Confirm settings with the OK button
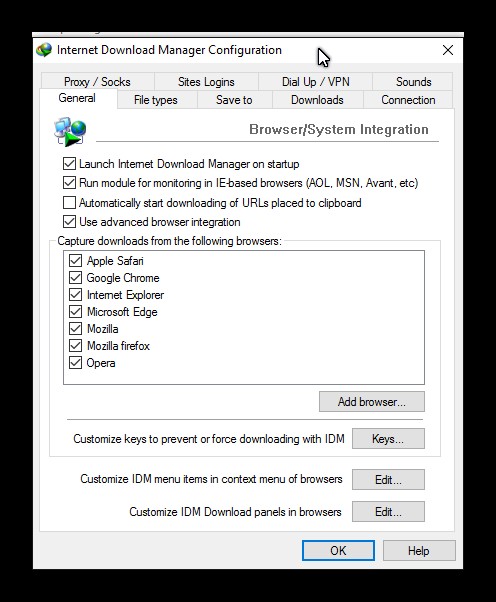The image size is (496, 602). click(x=338, y=551)
